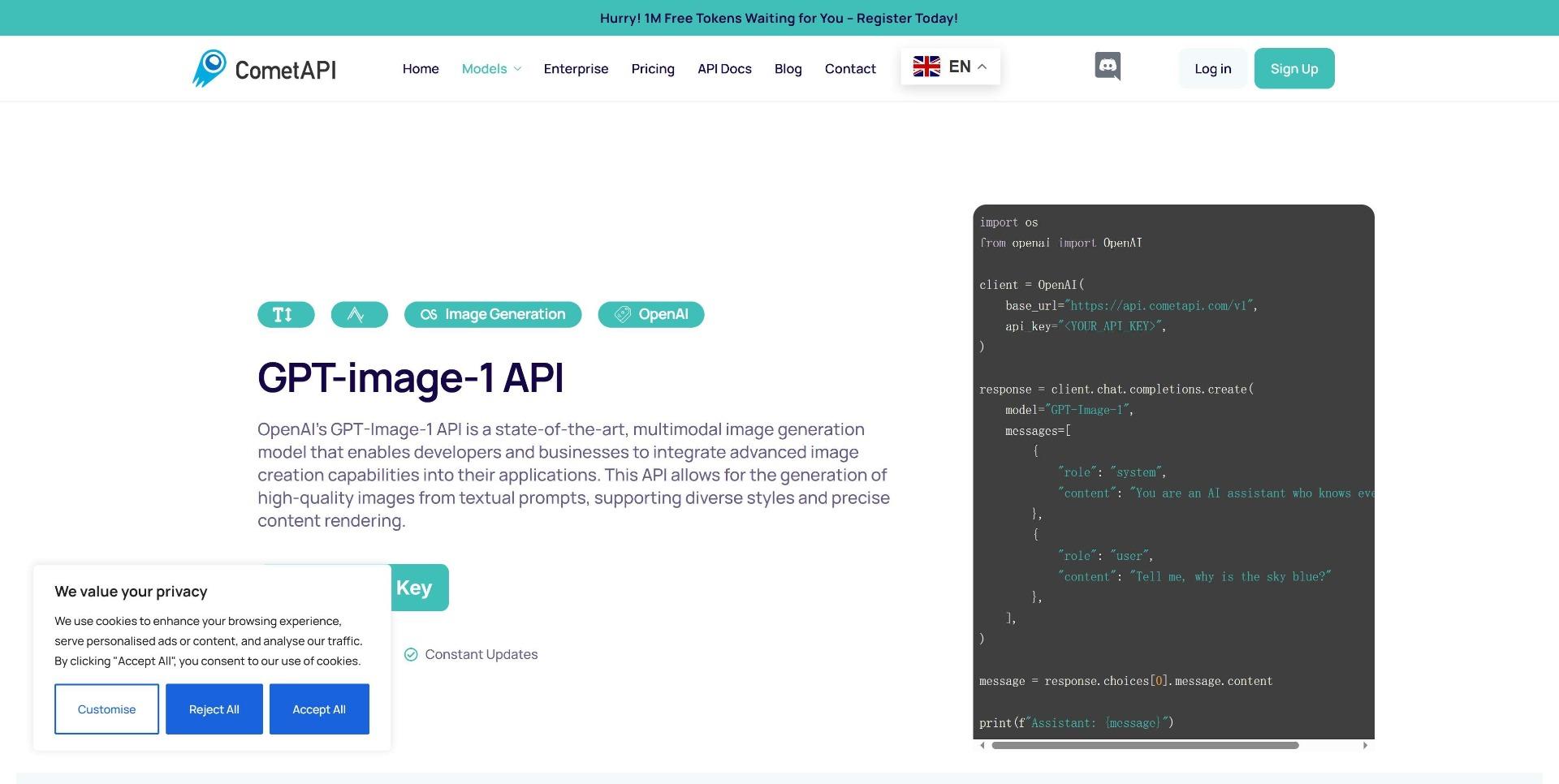Click the partially hidden Key button
Image resolution: width=1559 pixels, height=784 pixels.
coord(419,587)
